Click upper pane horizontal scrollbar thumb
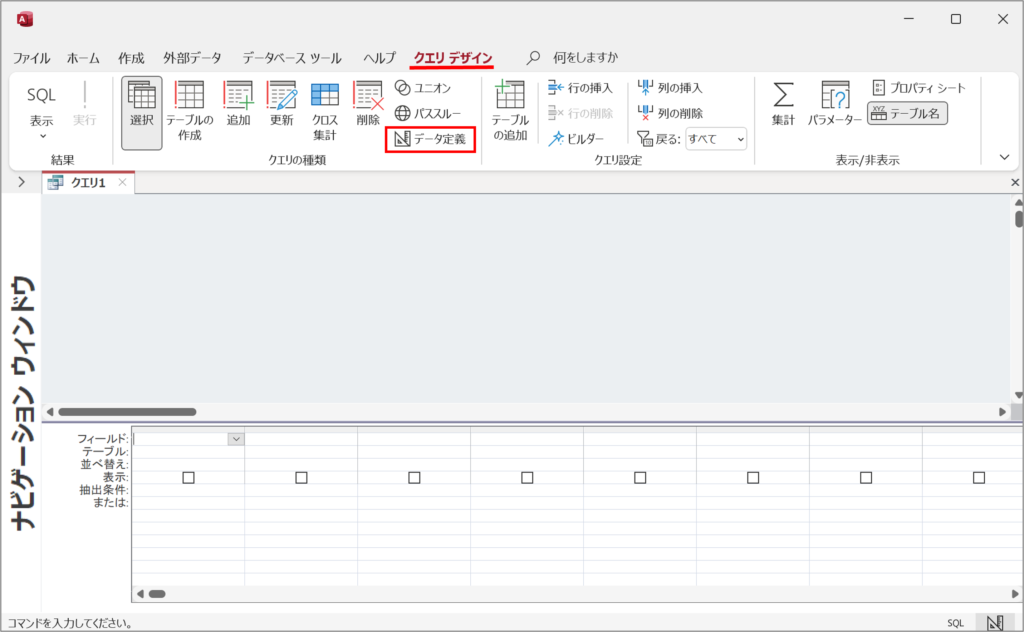Viewport: 1024px width, 632px height. coord(127,412)
